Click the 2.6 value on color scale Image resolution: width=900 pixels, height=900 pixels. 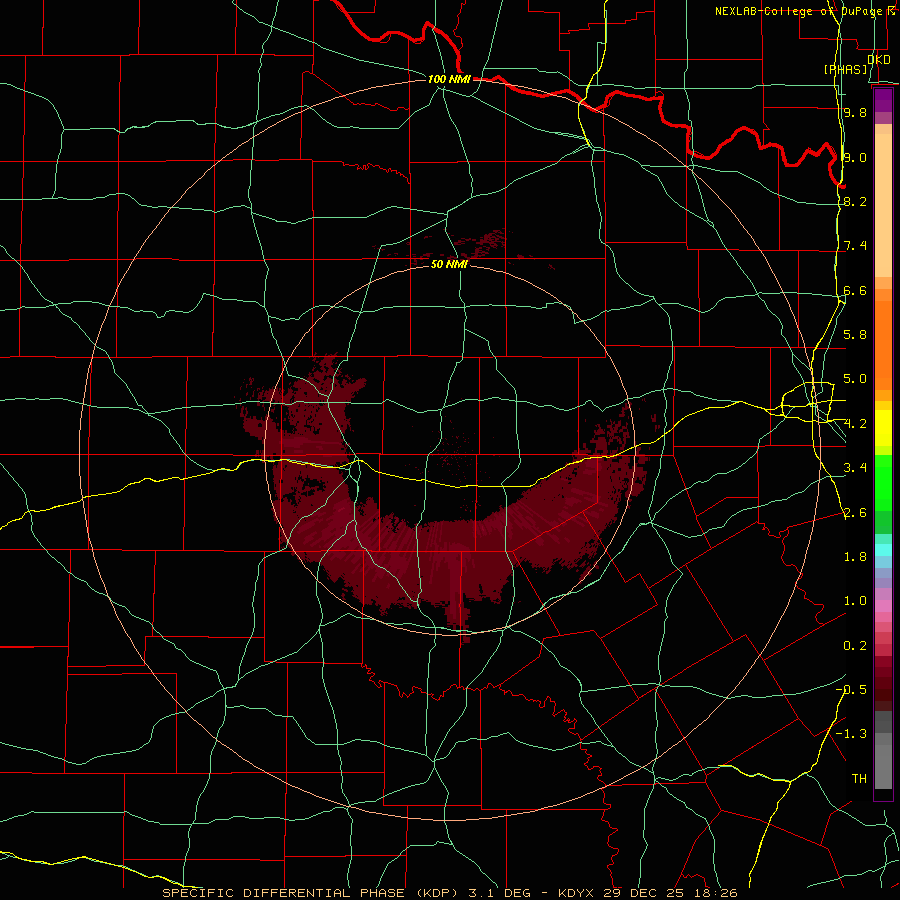pos(855,513)
